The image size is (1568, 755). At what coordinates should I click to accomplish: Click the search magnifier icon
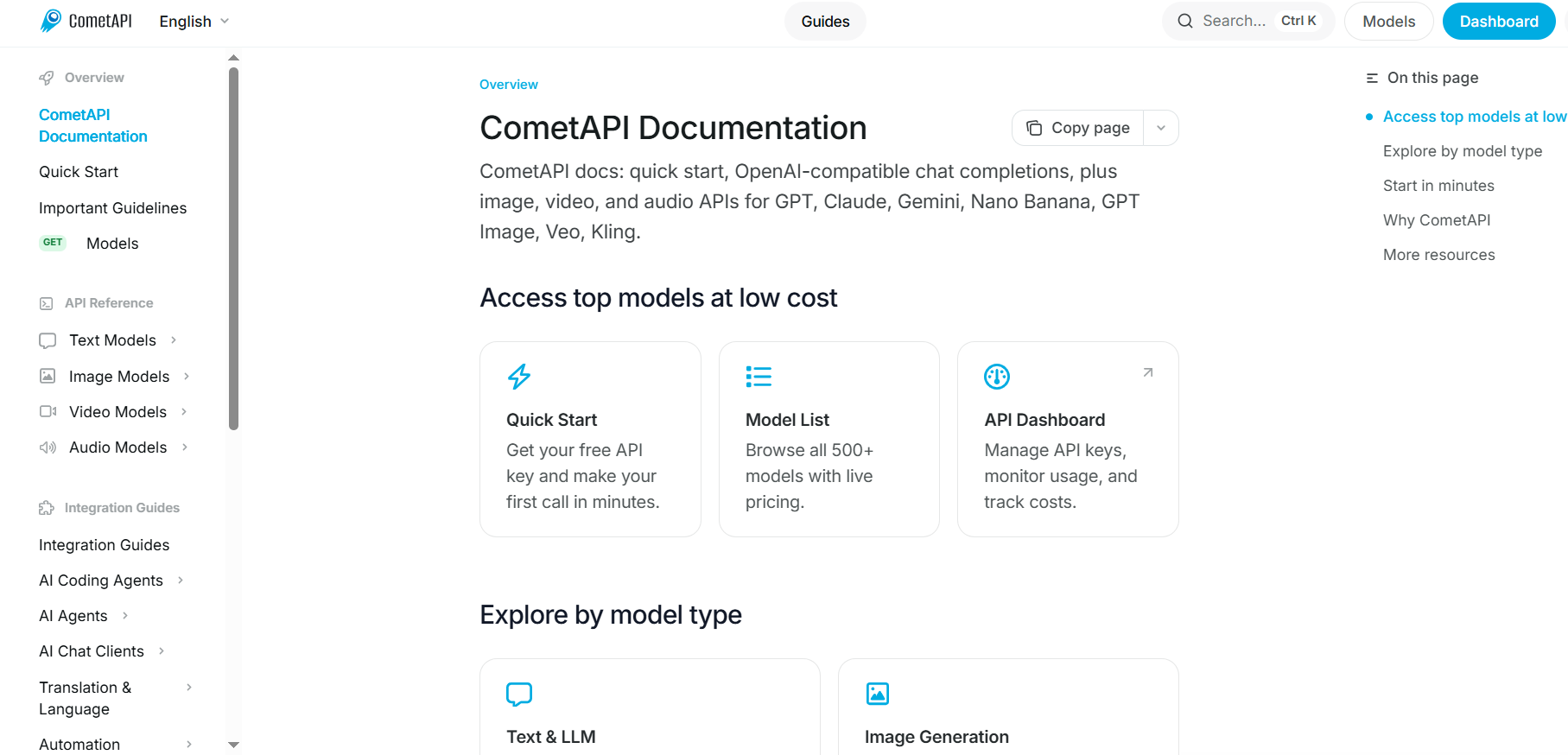click(1185, 21)
